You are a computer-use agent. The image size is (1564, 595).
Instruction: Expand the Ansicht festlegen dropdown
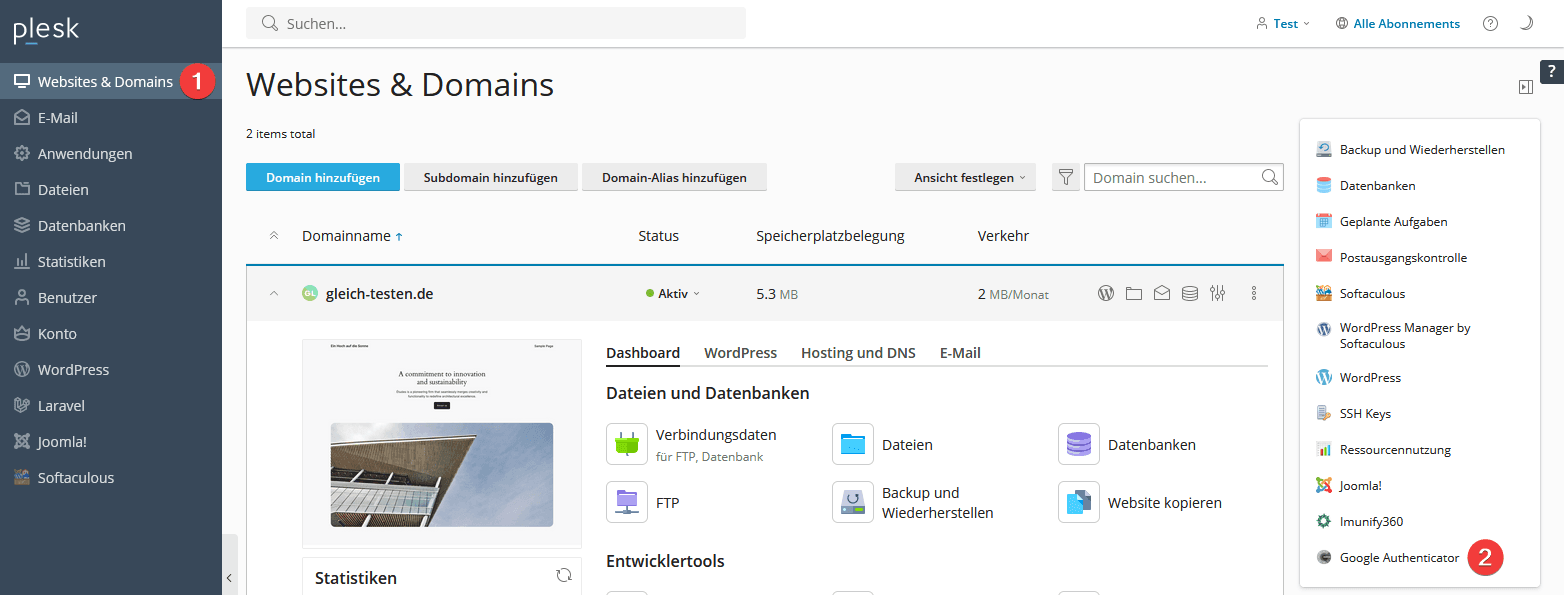pos(965,178)
